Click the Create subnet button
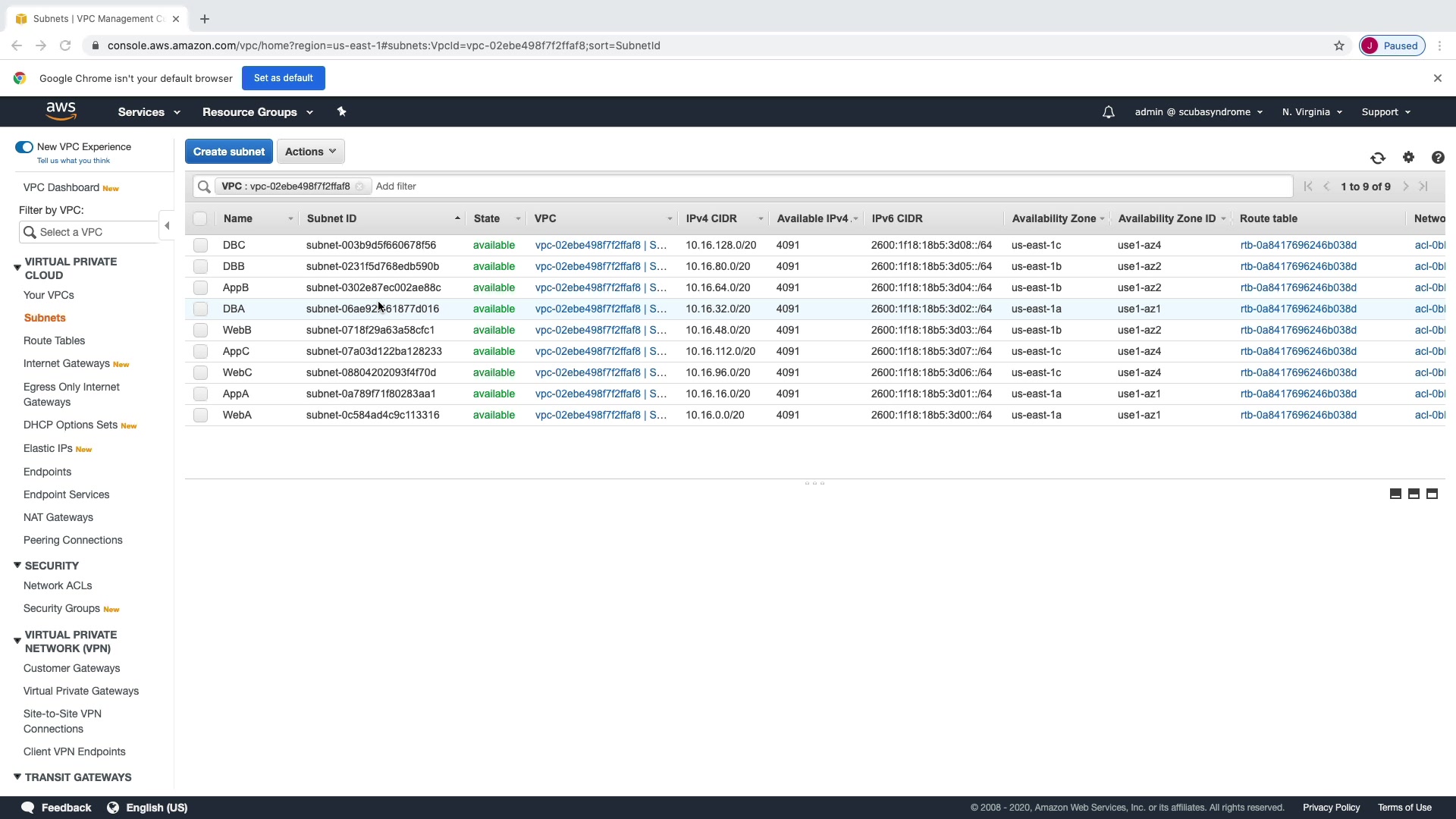The image size is (1456, 819). coord(228,152)
